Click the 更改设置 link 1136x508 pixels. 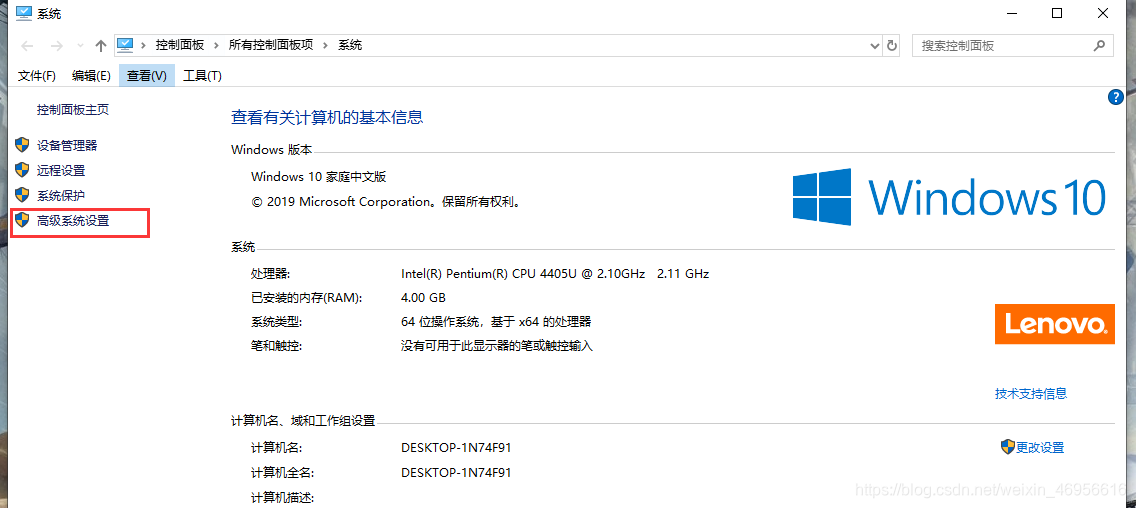(1040, 448)
